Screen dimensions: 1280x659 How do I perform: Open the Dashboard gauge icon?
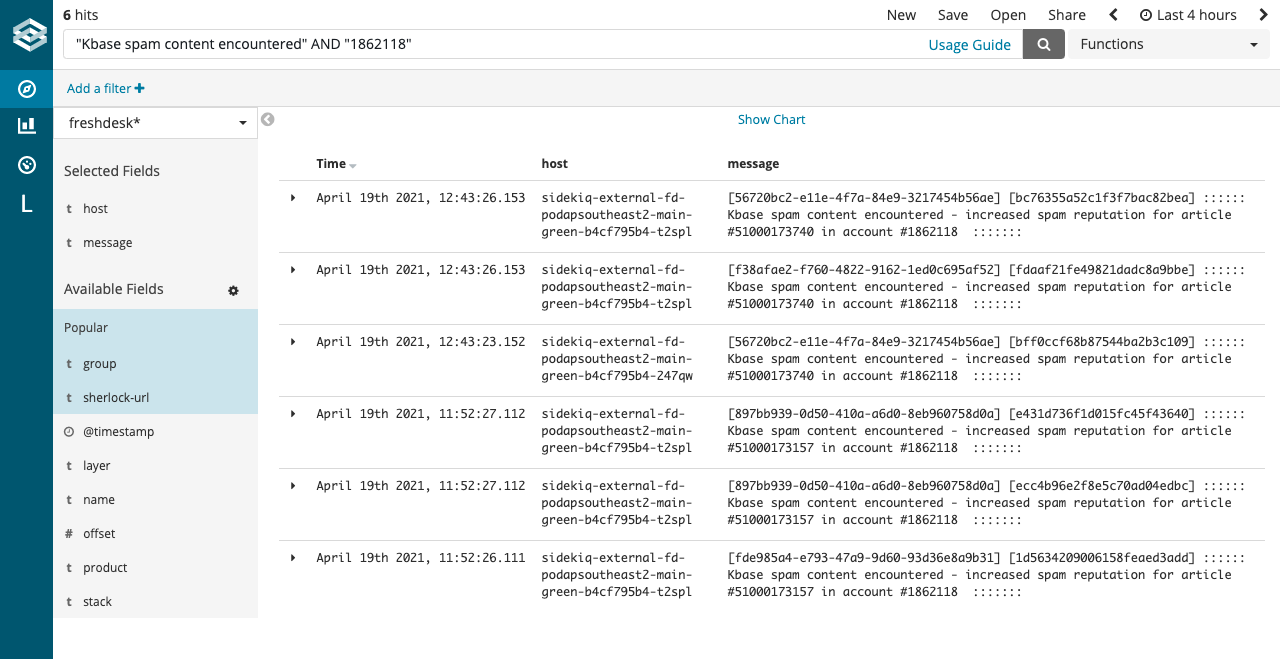[27, 165]
